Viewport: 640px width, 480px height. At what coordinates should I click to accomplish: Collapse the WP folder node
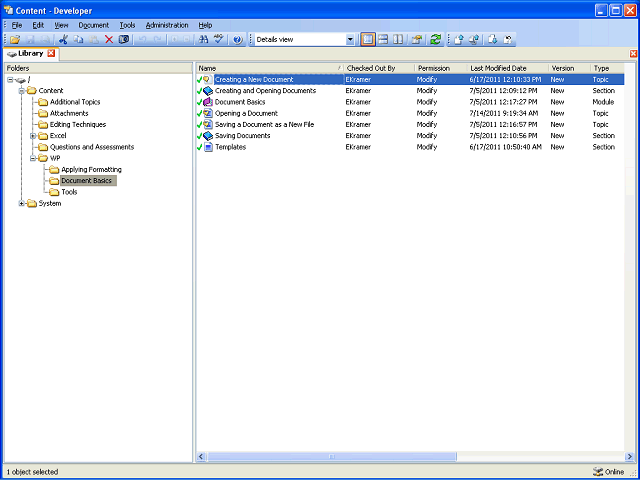click(33, 158)
